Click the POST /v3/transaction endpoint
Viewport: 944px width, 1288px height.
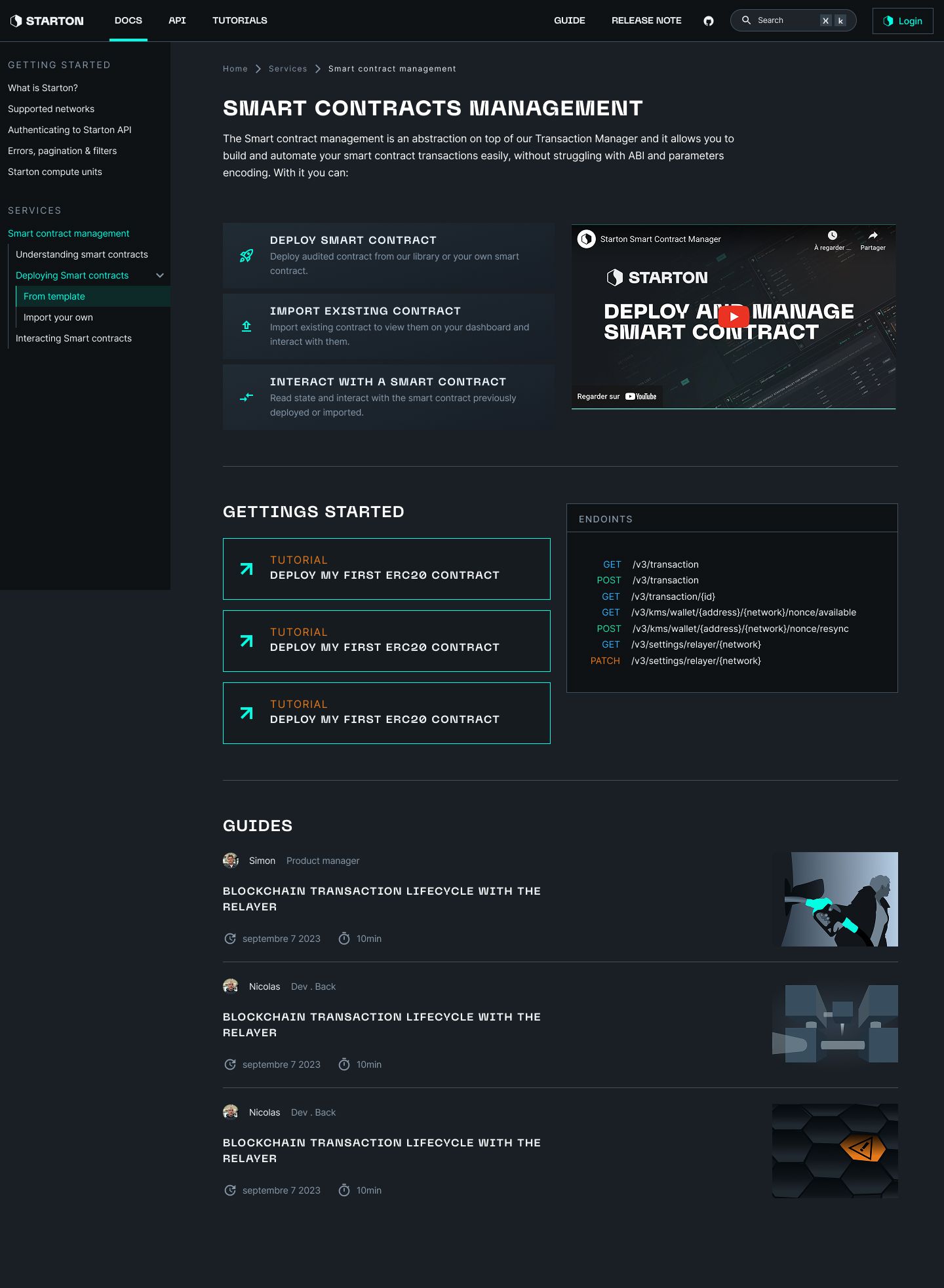point(648,580)
